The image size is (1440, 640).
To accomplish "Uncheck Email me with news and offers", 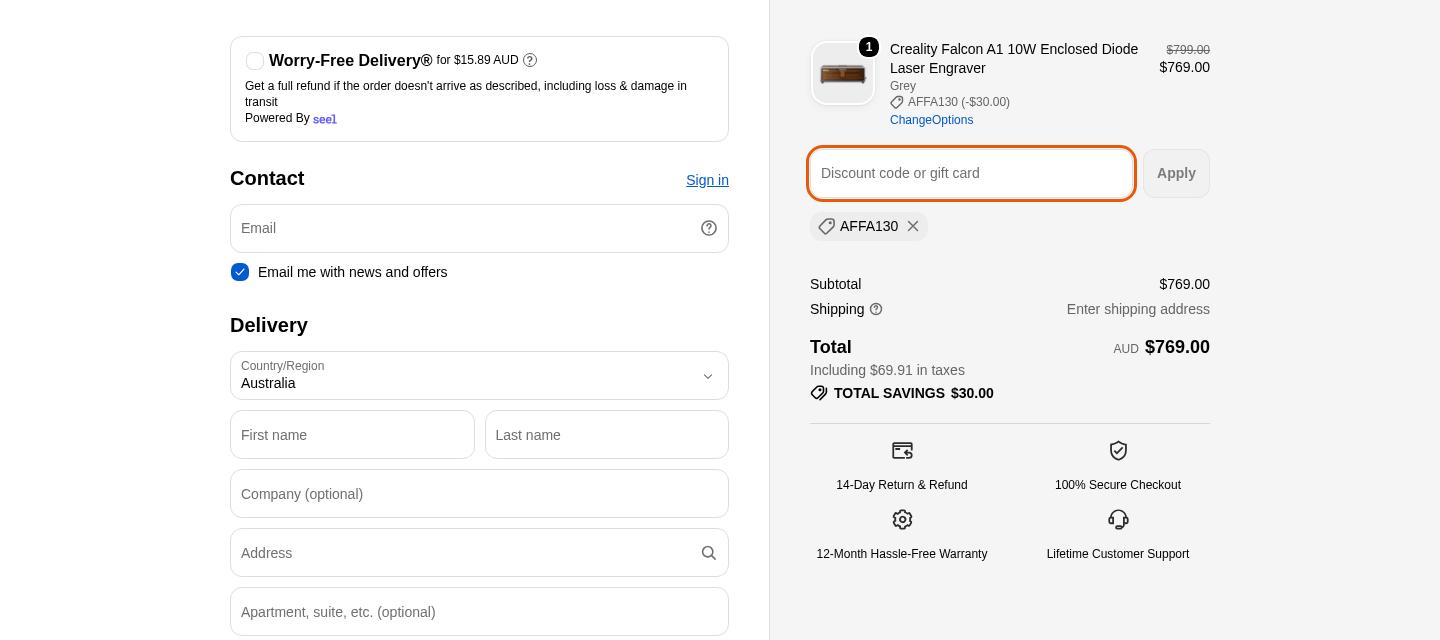I will pyautogui.click(x=240, y=272).
